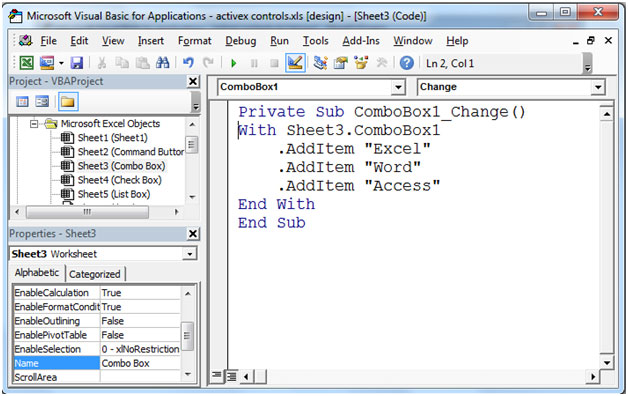The height and width of the screenshot is (396, 628).
Task: Click the Name property value field
Action: point(140,363)
